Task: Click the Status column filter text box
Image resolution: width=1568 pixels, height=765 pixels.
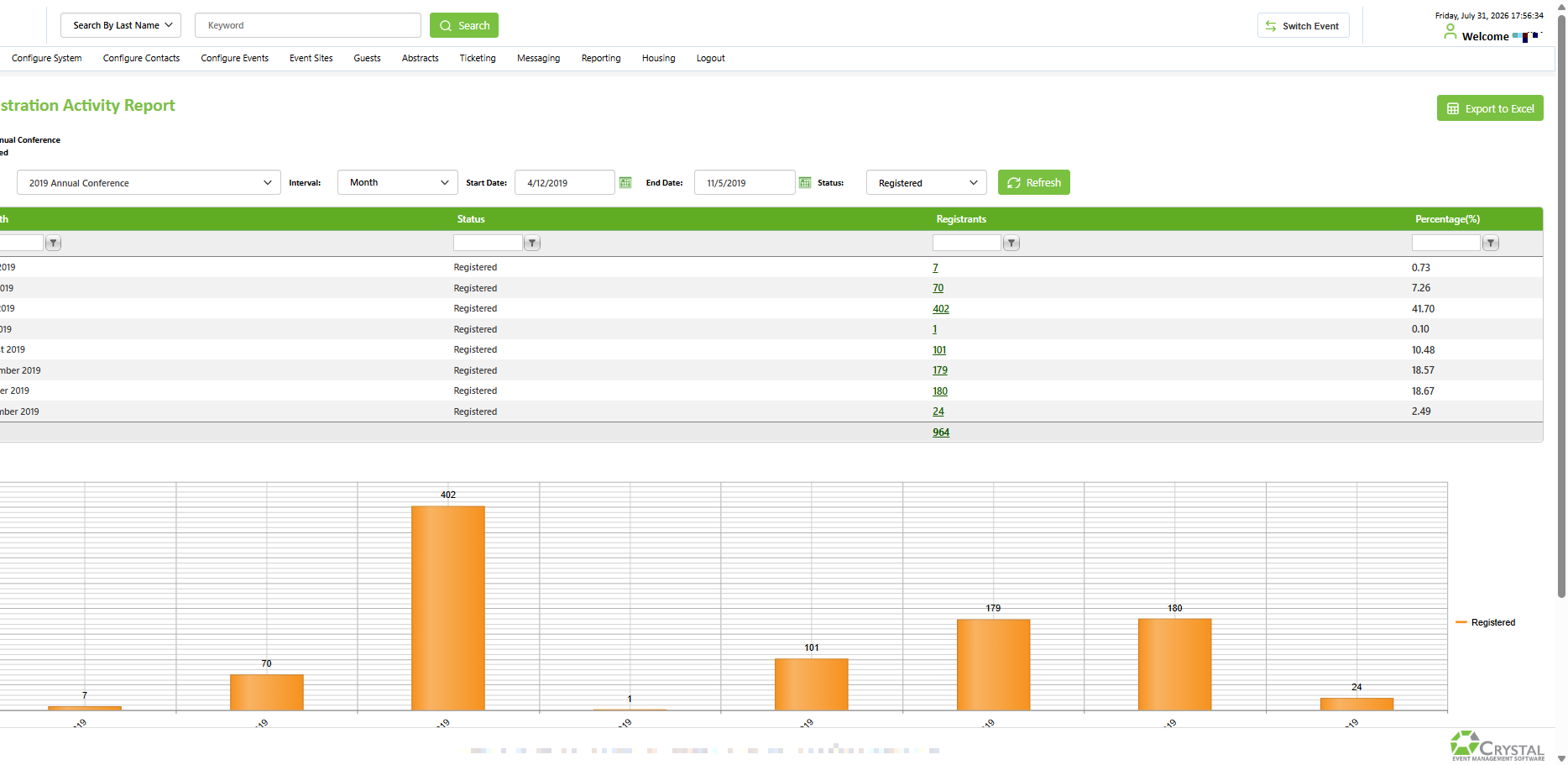Action: pos(488,243)
